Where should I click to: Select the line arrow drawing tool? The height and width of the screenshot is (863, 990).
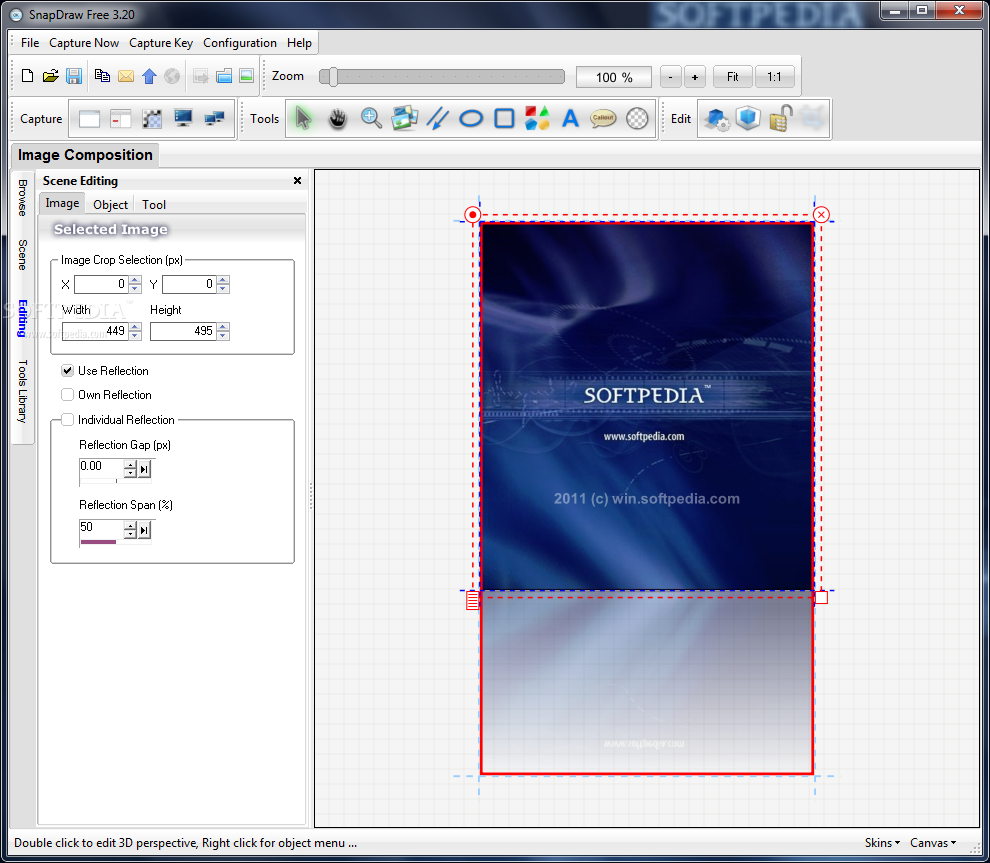(438, 118)
